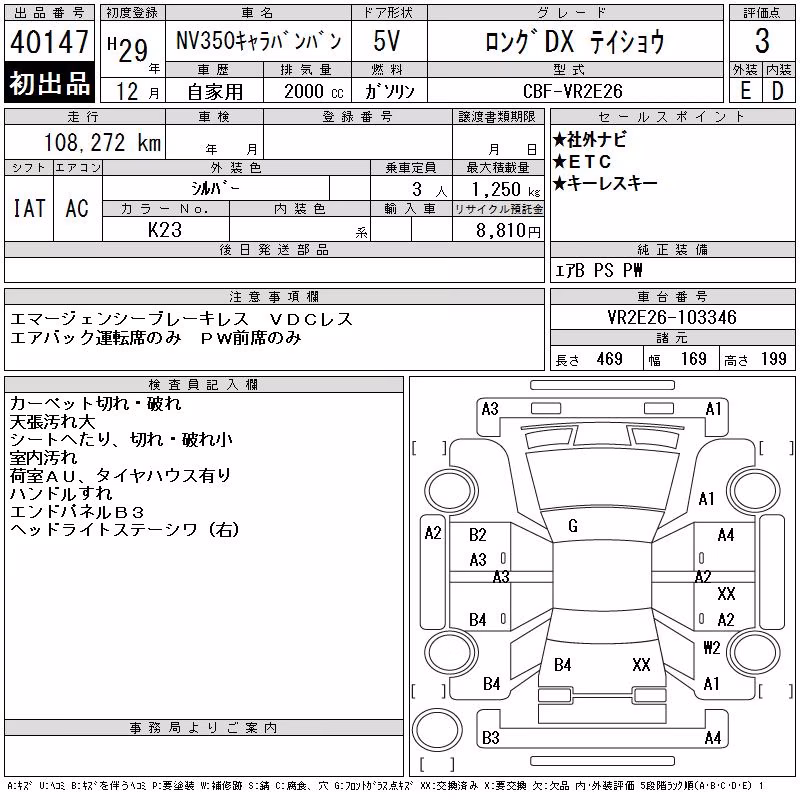Select the G windshield damage mark
Screen dimensions: 800x800
572,526
